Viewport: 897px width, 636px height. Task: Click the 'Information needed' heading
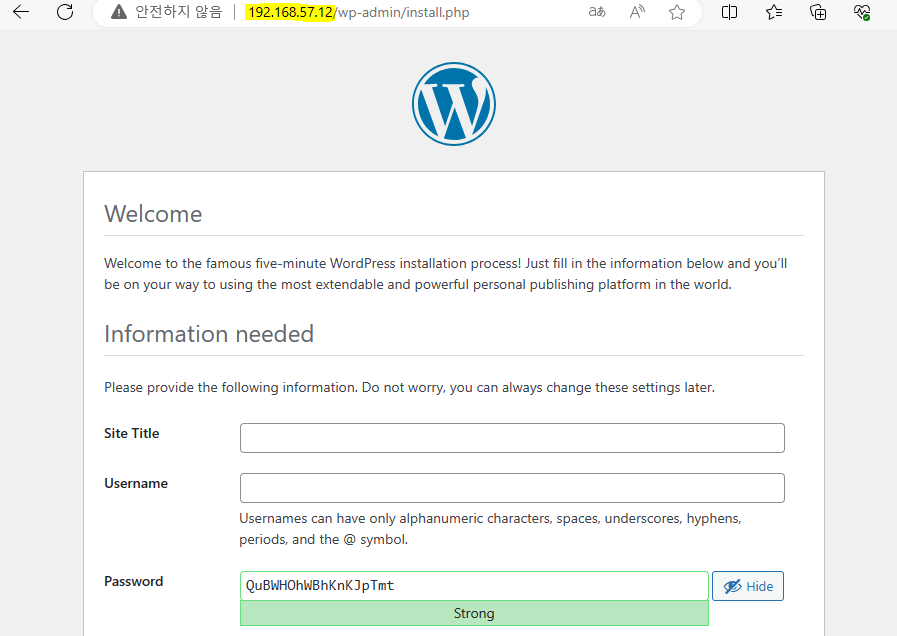(x=209, y=334)
